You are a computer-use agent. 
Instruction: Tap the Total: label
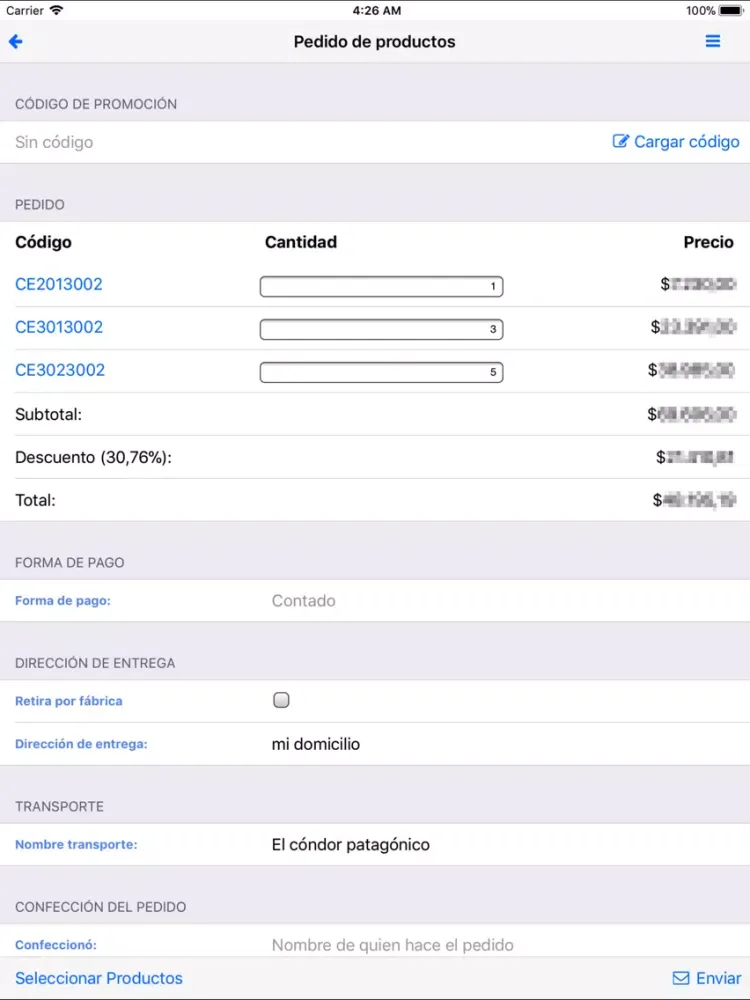point(36,500)
